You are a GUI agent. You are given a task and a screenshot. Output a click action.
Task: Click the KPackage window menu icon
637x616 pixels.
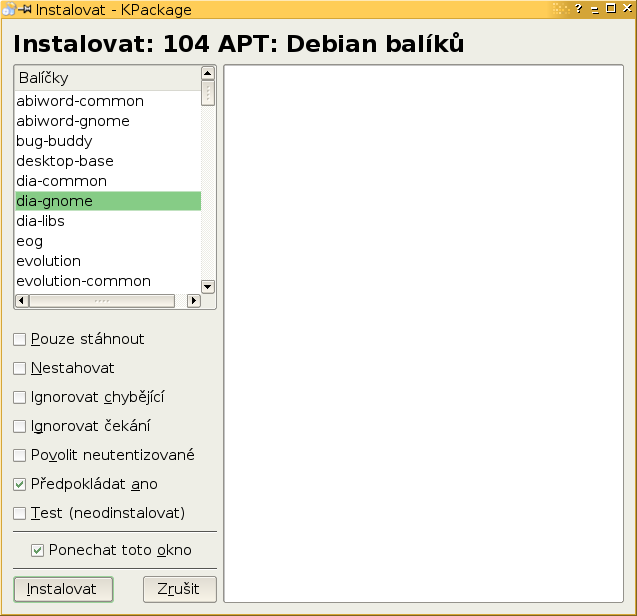point(9,9)
